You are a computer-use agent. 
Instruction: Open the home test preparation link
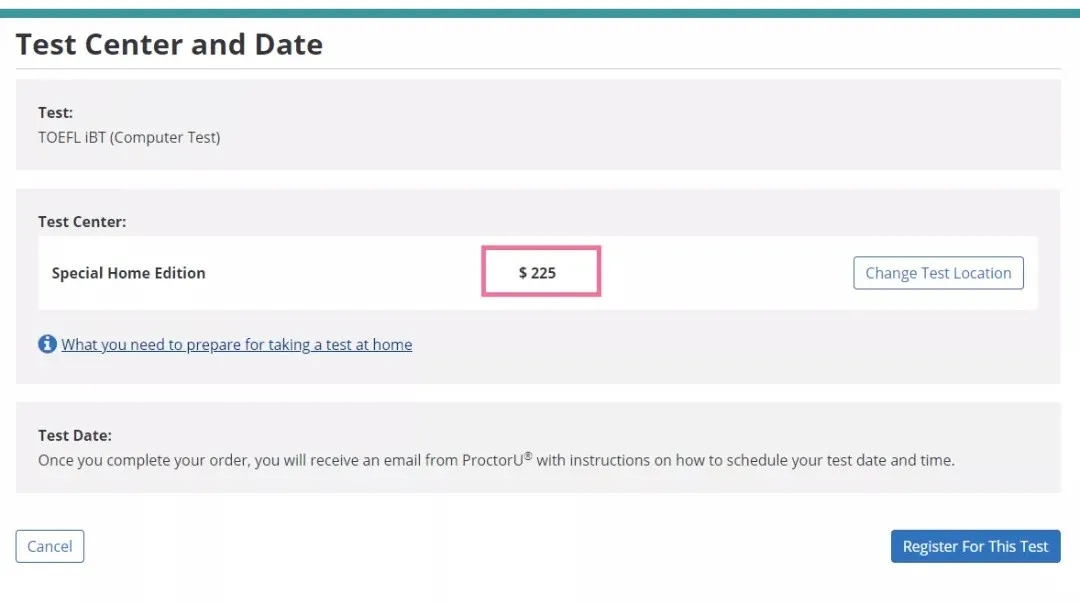click(x=236, y=345)
